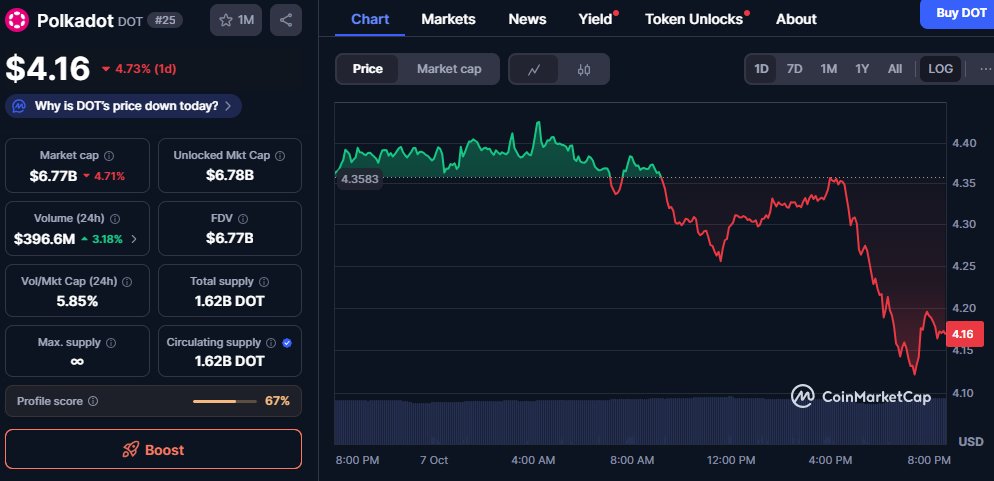
Task: Go to the Token Unlocks tab
Action: pyautogui.click(x=694, y=19)
